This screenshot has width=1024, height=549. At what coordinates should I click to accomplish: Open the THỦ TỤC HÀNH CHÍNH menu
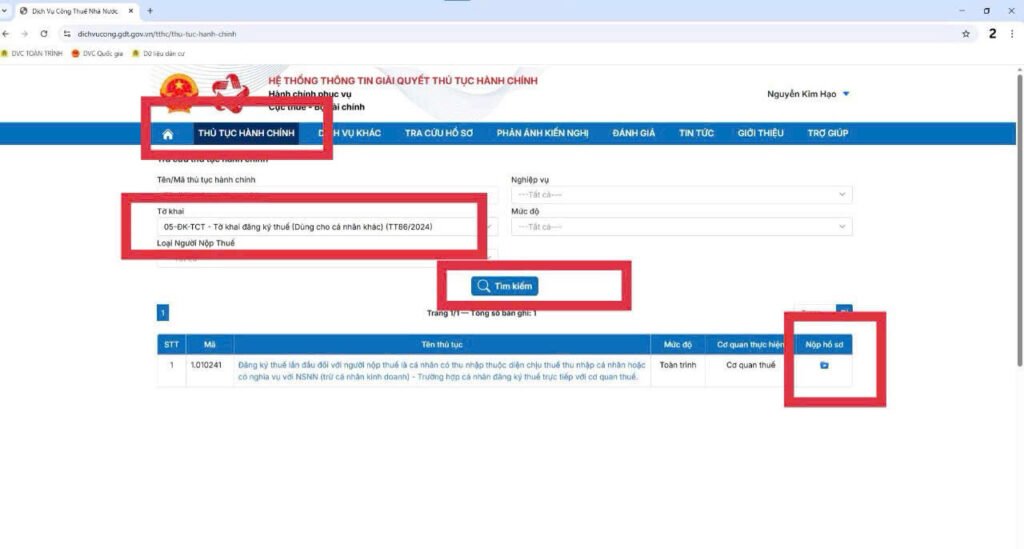coord(247,133)
